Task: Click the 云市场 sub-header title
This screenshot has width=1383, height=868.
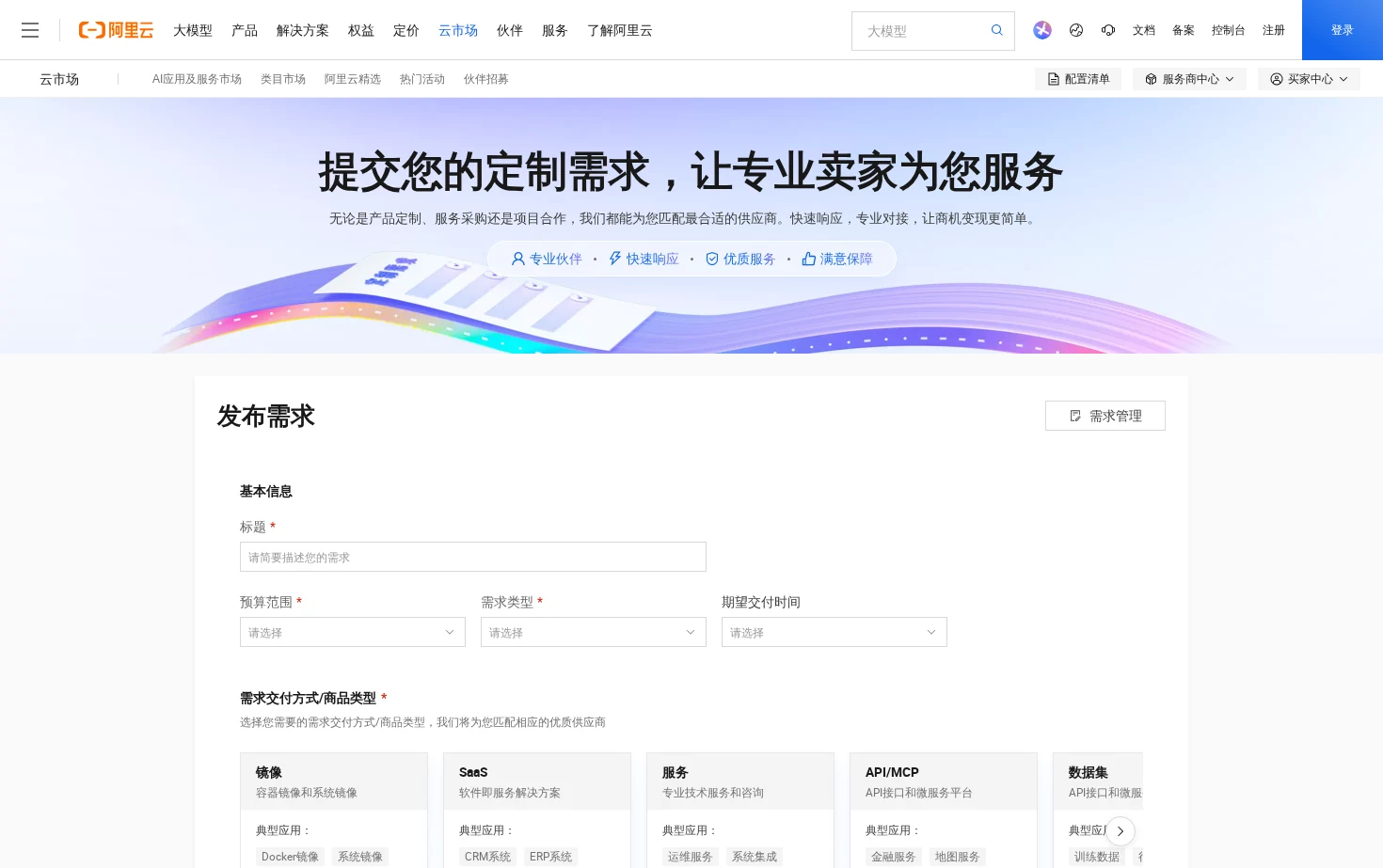Action: pos(59,79)
